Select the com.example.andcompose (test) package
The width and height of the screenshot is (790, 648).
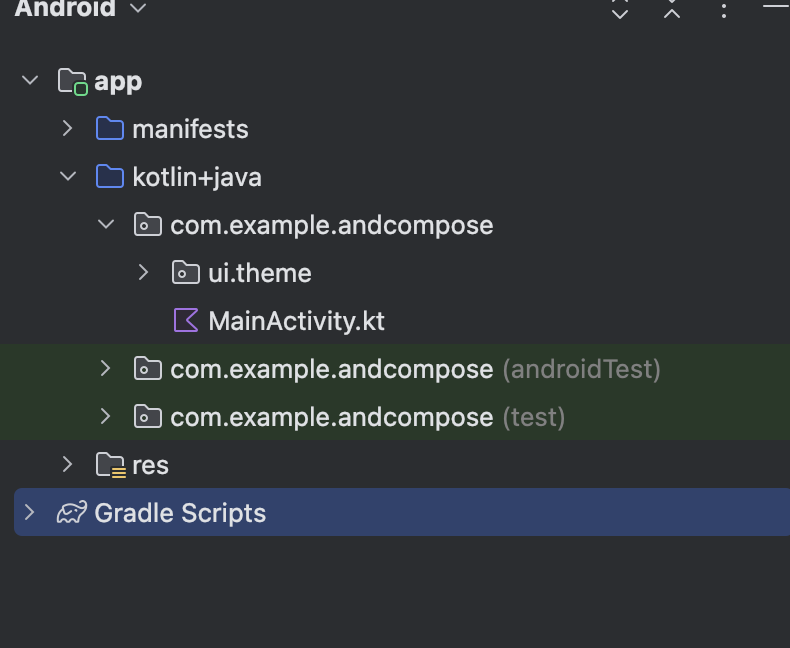pos(331,417)
